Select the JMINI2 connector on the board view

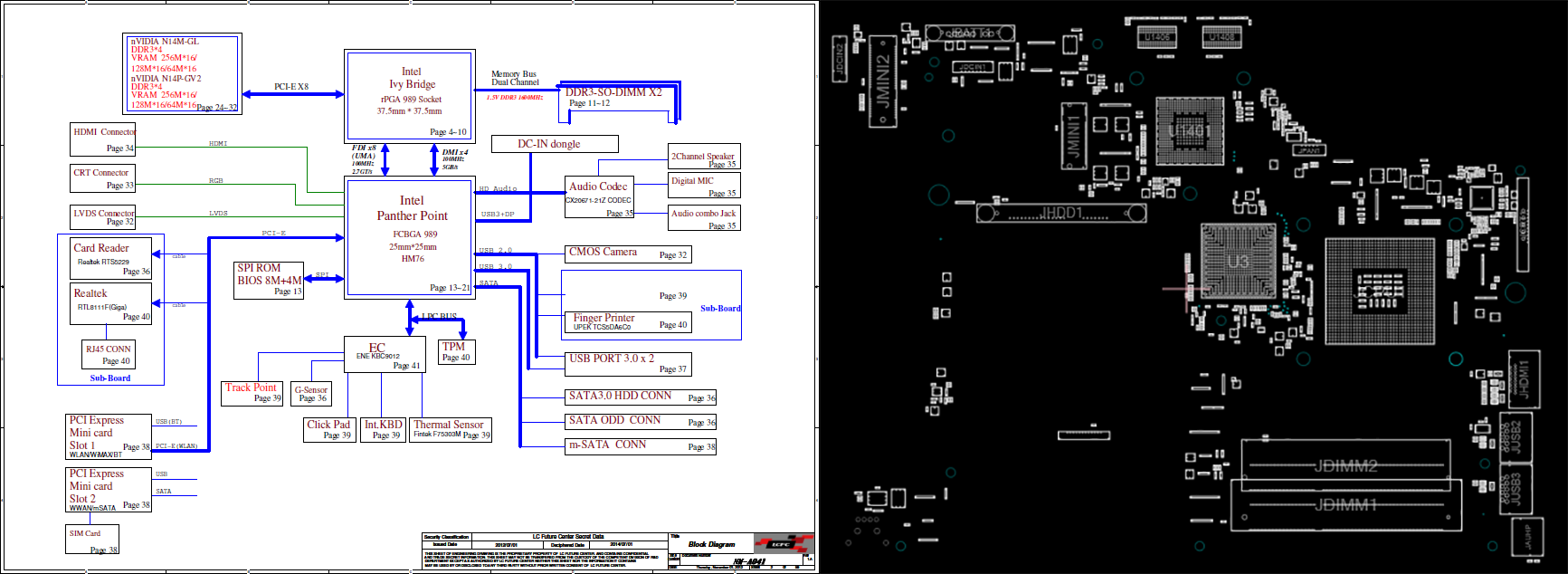click(x=883, y=81)
